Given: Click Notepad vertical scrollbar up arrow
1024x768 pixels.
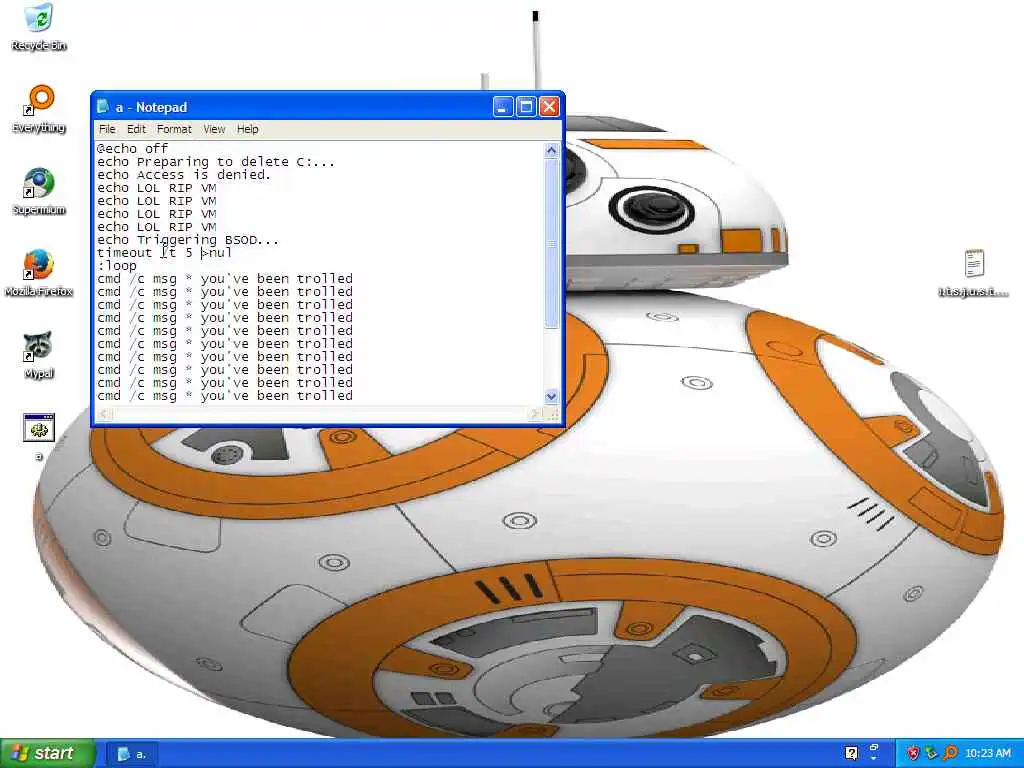Looking at the screenshot, I should (x=551, y=150).
